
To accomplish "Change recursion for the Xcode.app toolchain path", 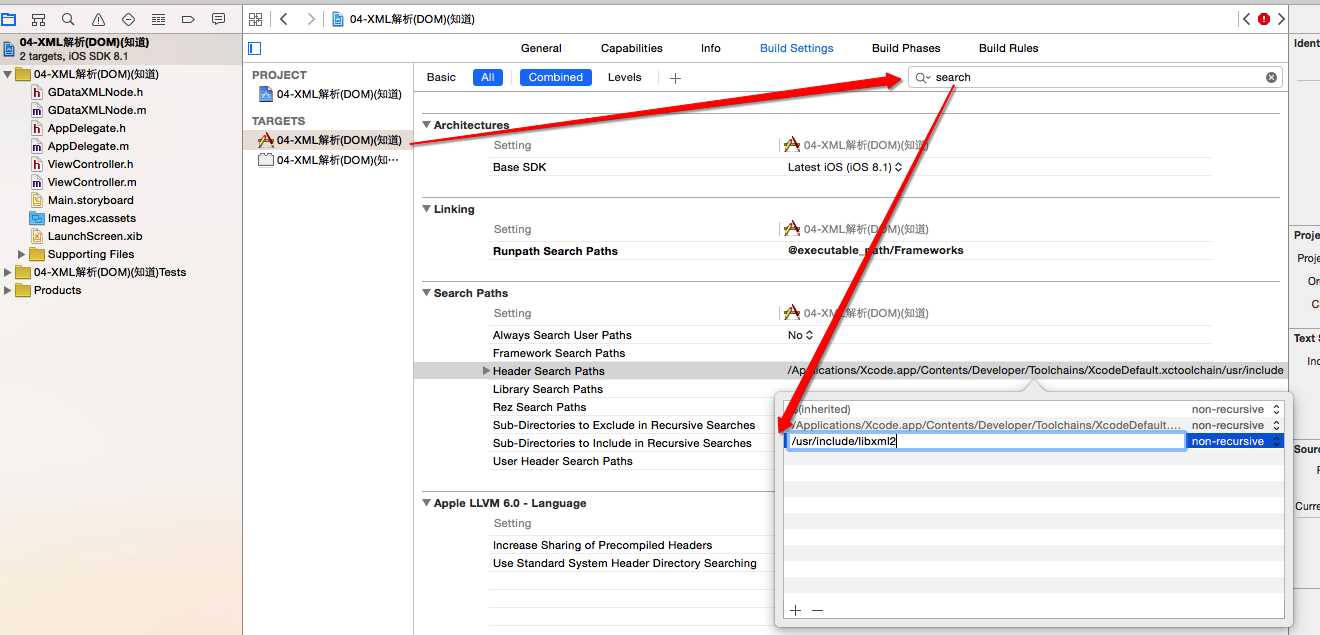I will 1235,425.
